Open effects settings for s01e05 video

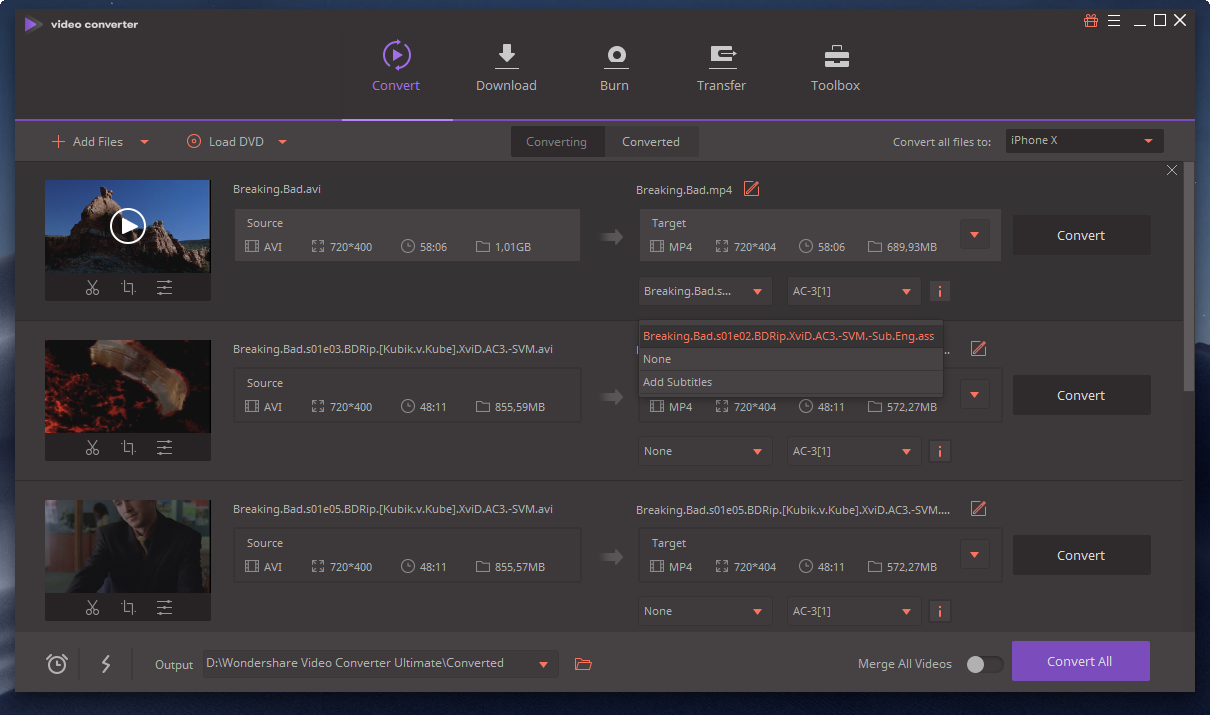164,608
